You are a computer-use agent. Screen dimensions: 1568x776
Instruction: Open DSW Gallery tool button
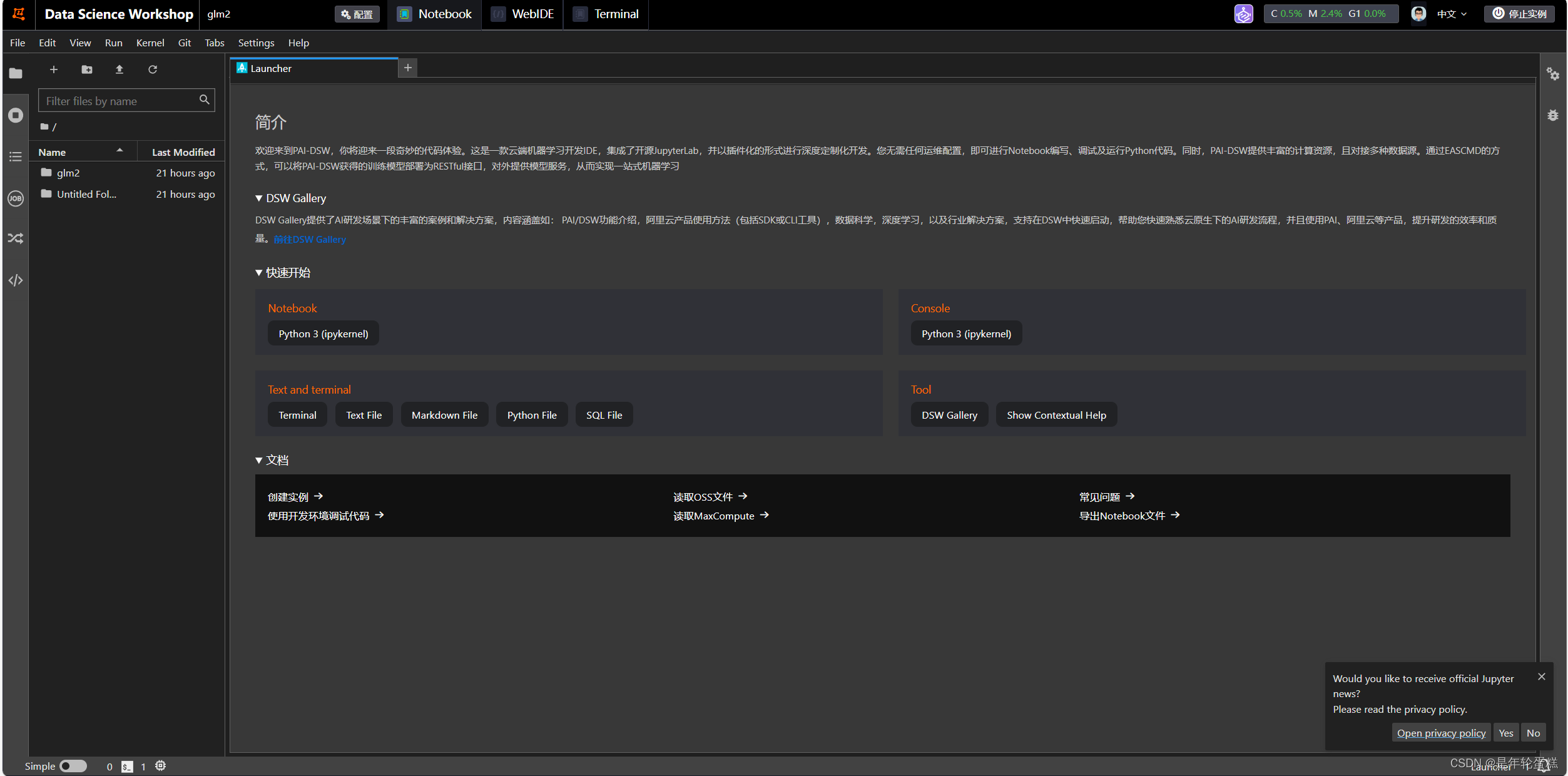[x=949, y=415]
